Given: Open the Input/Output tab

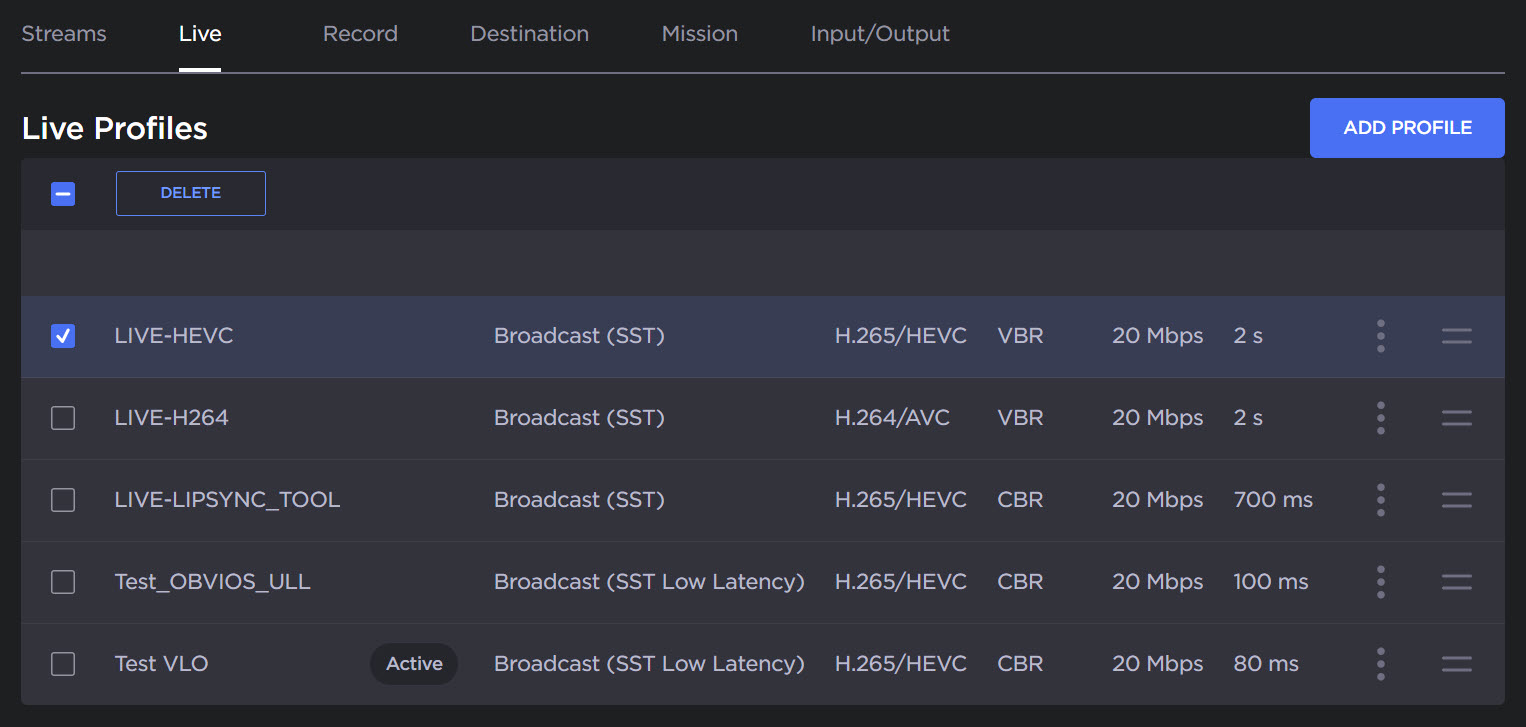Looking at the screenshot, I should [880, 34].
